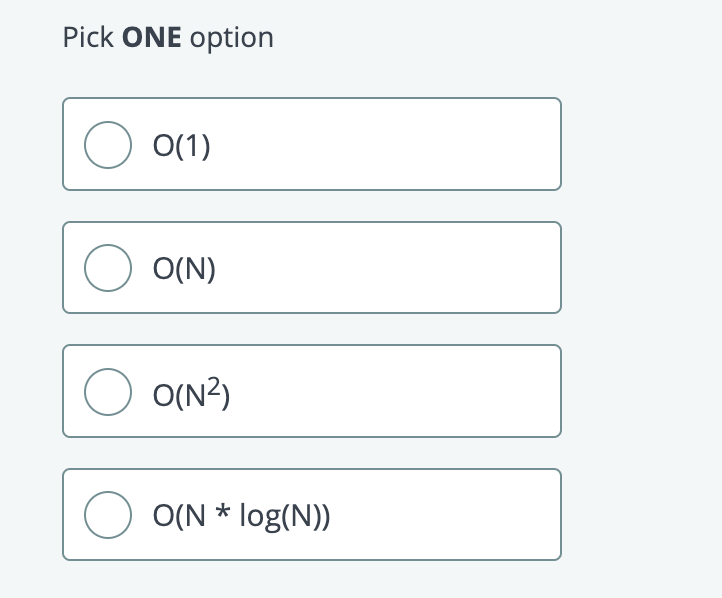722x598 pixels.
Task: Click empty space inside the O(N²) option box
Action: (400, 391)
